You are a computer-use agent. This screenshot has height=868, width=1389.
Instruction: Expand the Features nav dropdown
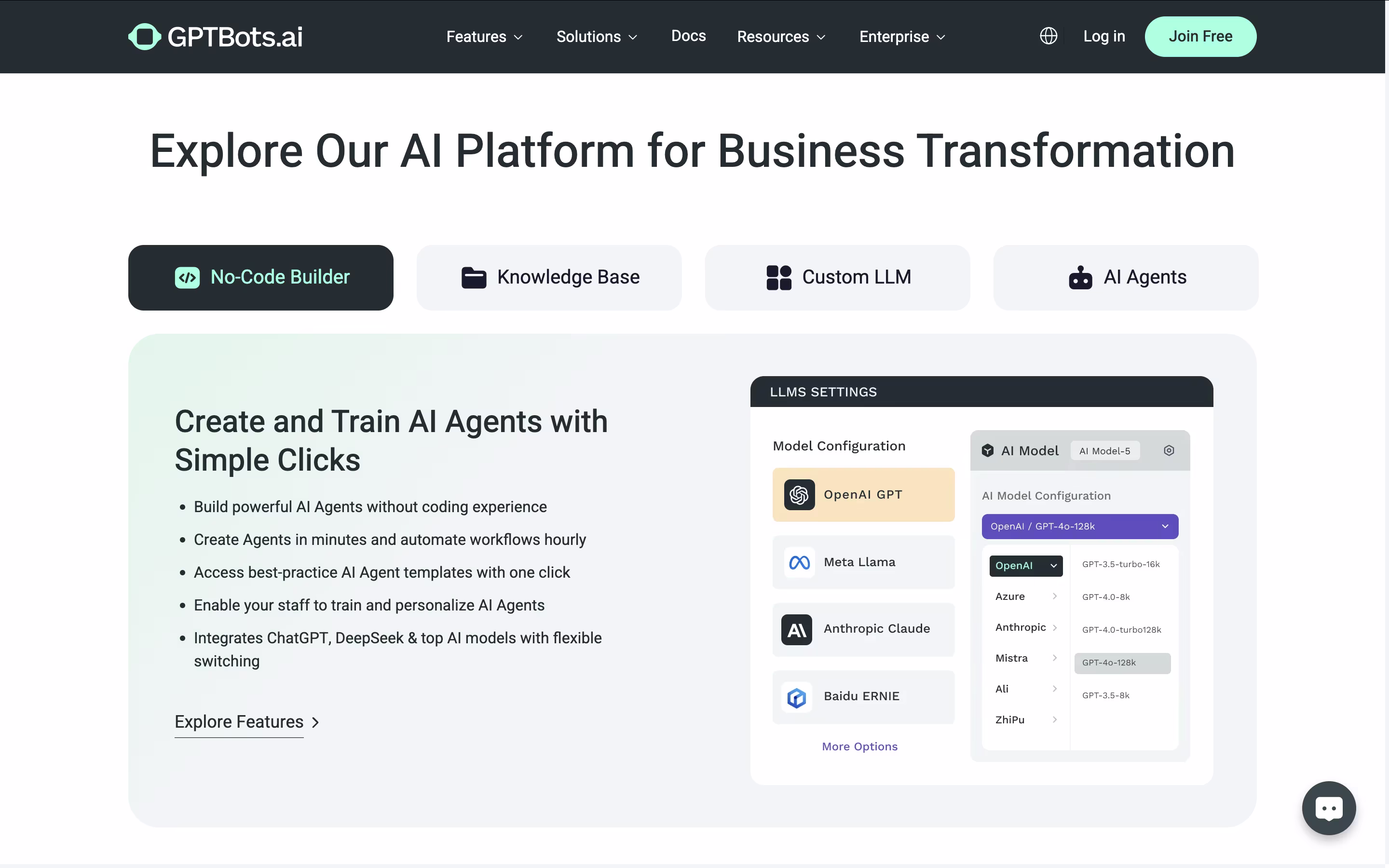[x=484, y=37]
